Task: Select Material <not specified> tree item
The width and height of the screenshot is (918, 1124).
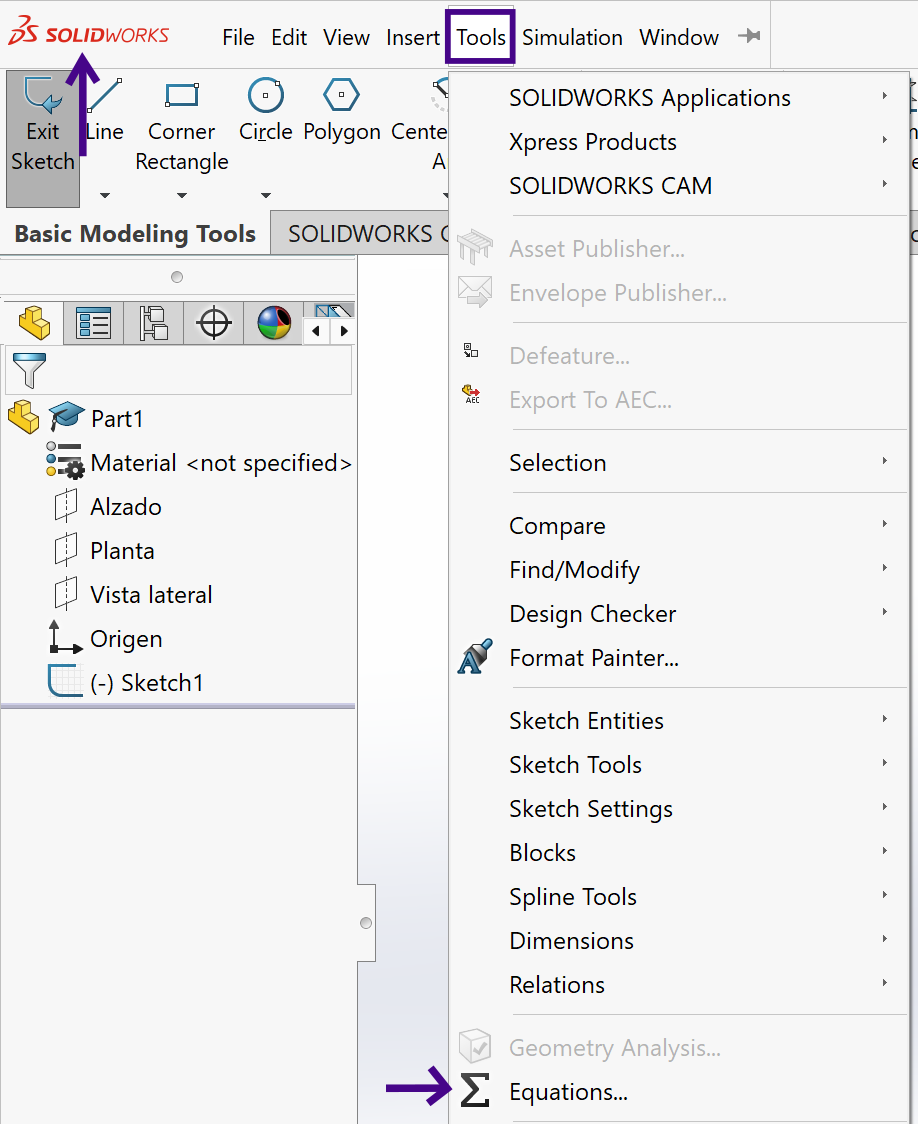Action: pyautogui.click(x=221, y=463)
